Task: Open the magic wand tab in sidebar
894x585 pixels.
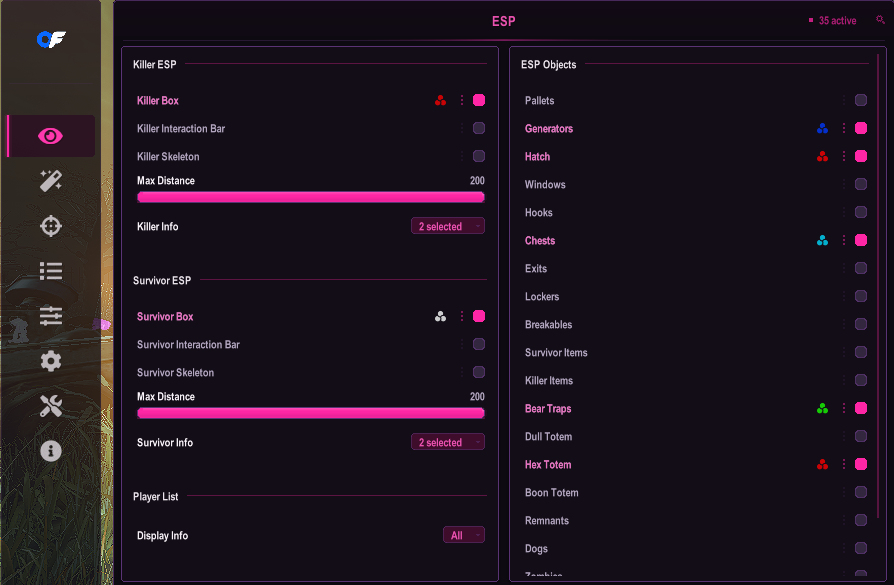Action: pos(51,181)
